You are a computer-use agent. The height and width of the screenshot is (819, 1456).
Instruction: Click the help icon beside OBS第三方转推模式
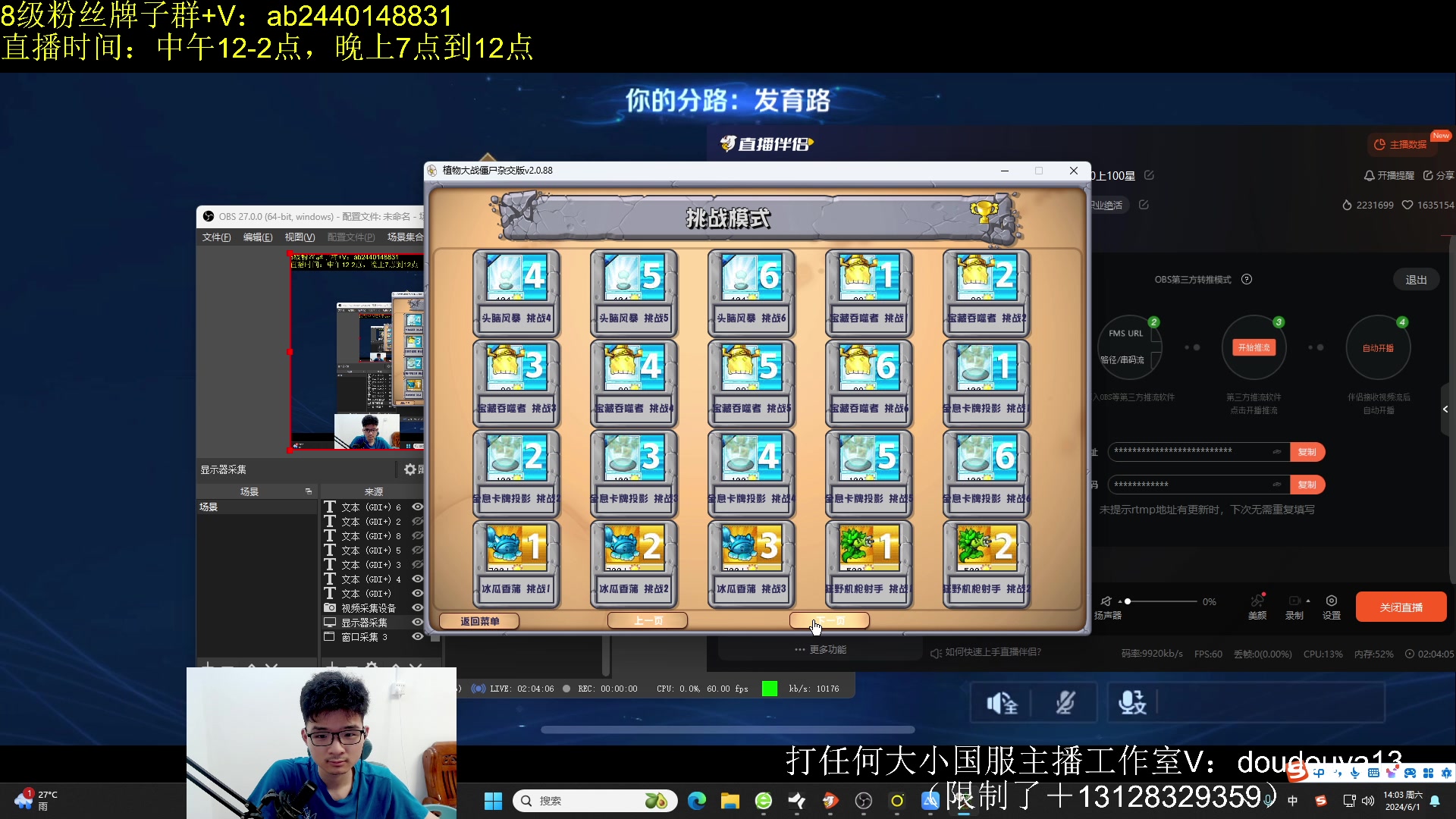coord(1247,279)
